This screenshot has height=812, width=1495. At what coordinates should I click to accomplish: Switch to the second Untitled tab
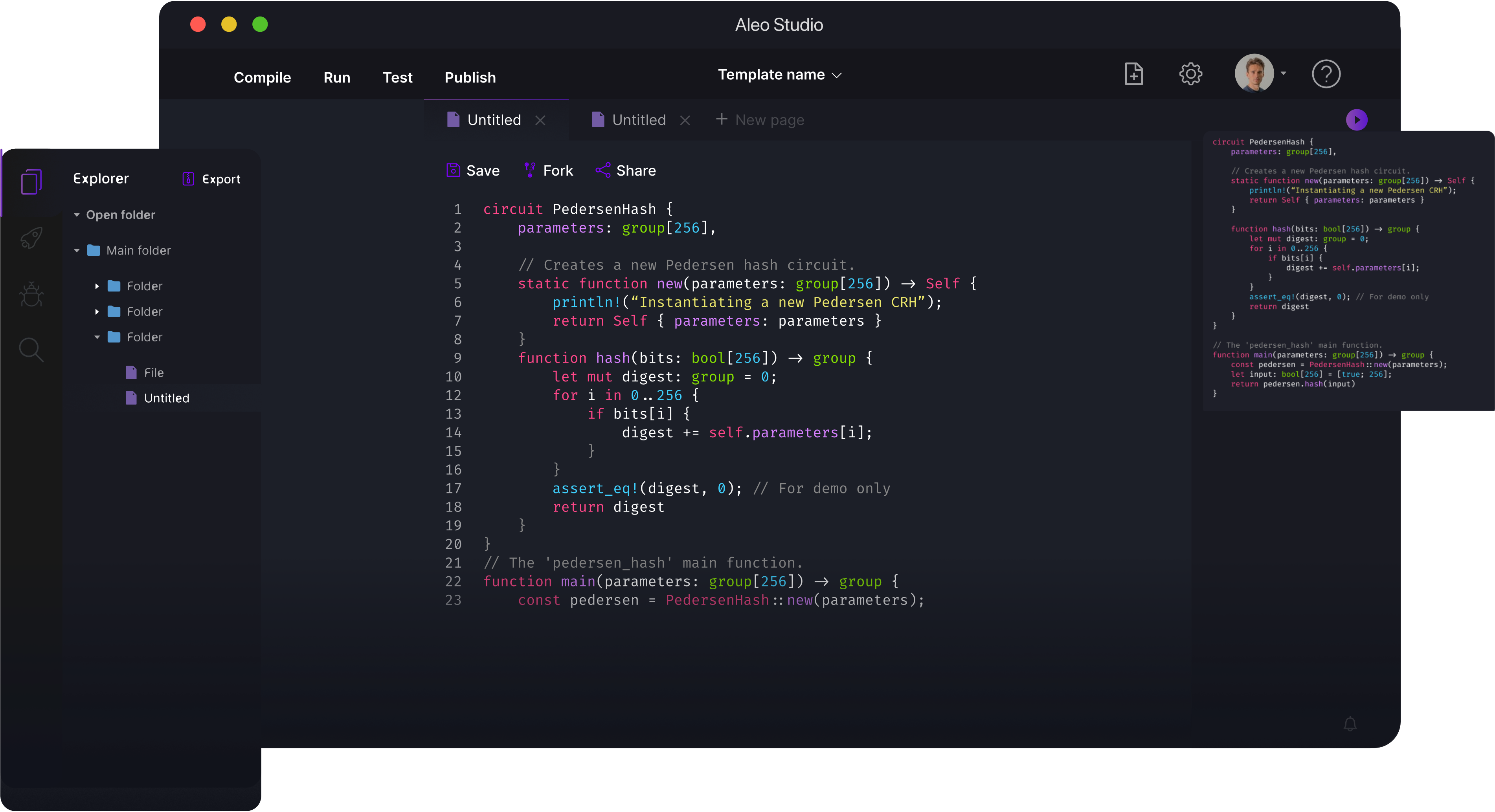click(x=638, y=120)
